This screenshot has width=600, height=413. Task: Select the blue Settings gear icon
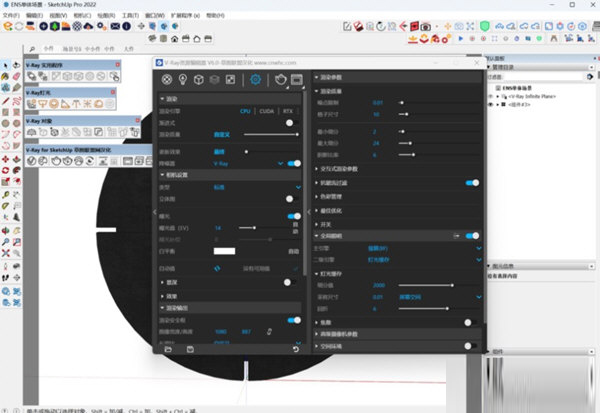[x=255, y=79]
